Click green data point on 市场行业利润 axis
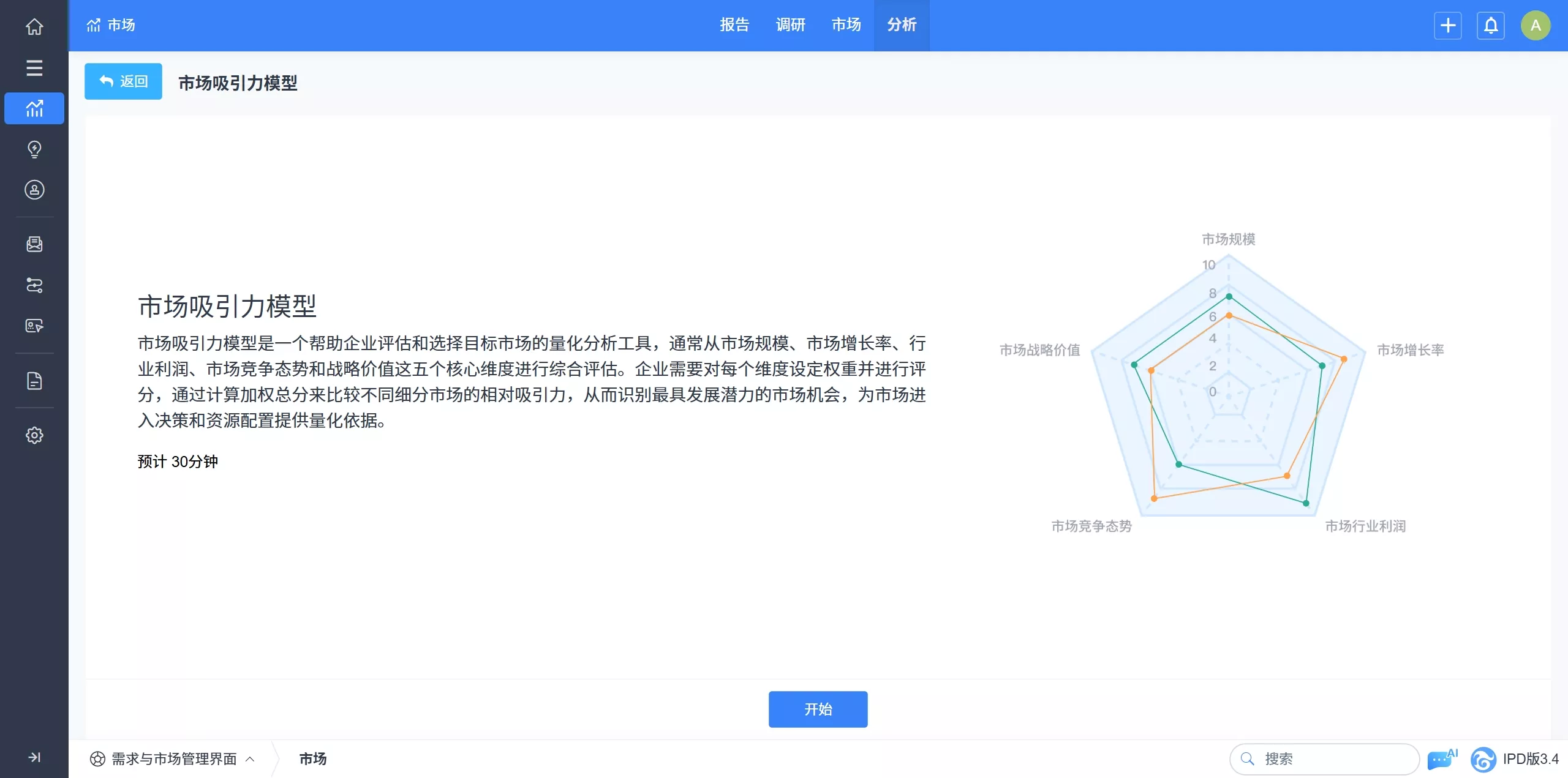 [x=1306, y=503]
